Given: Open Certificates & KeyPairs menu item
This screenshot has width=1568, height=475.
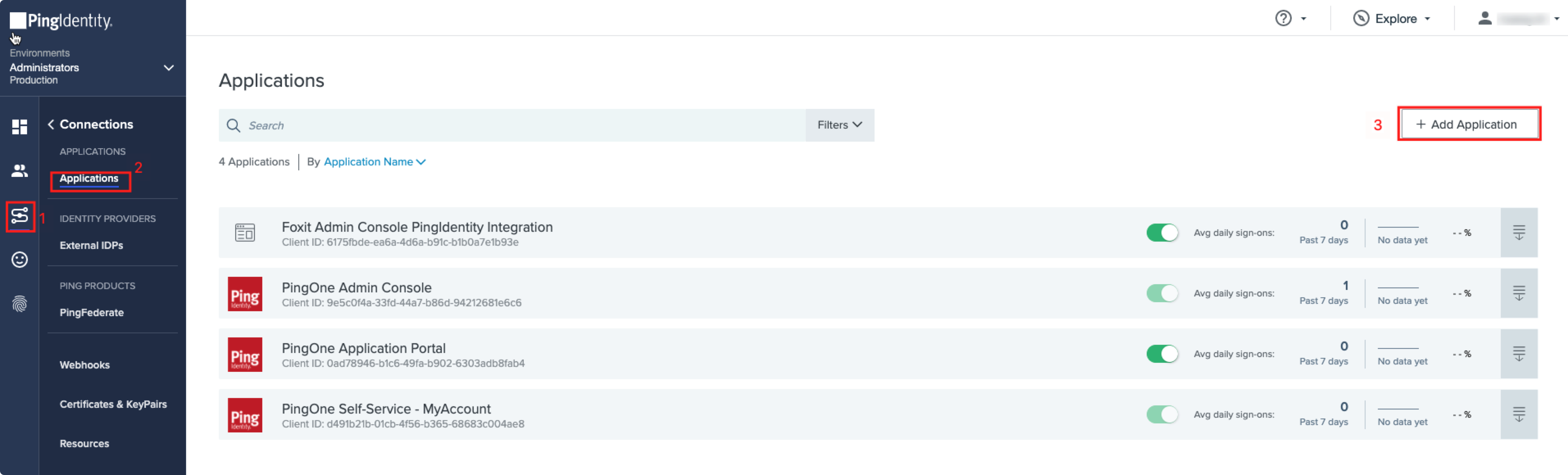Looking at the screenshot, I should [113, 405].
